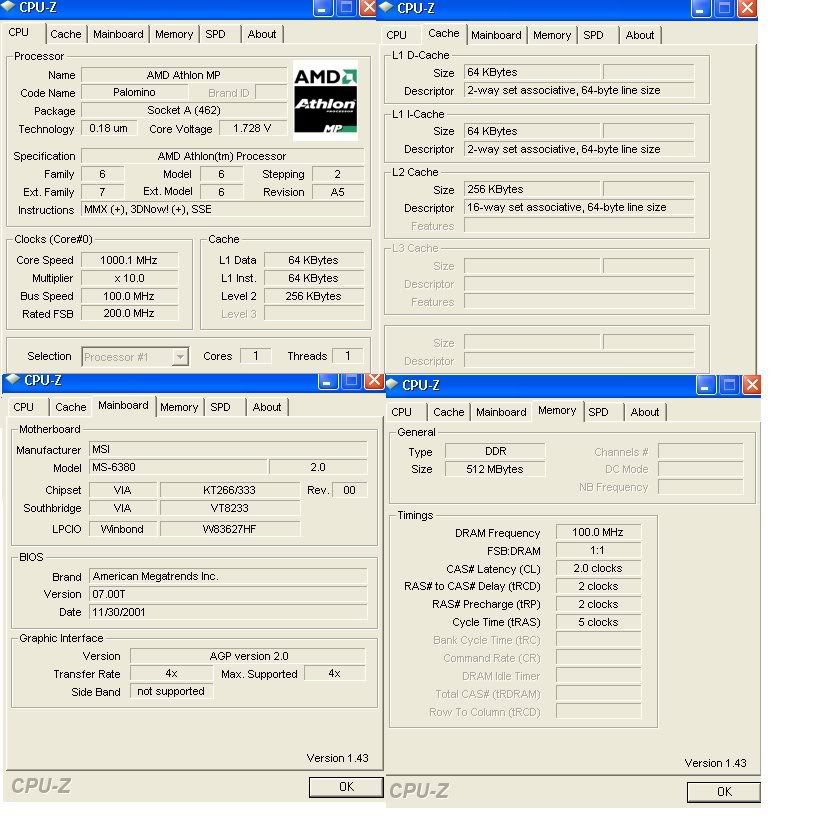
Task: Open the Processor #1 selection dropdown
Action: 180,357
